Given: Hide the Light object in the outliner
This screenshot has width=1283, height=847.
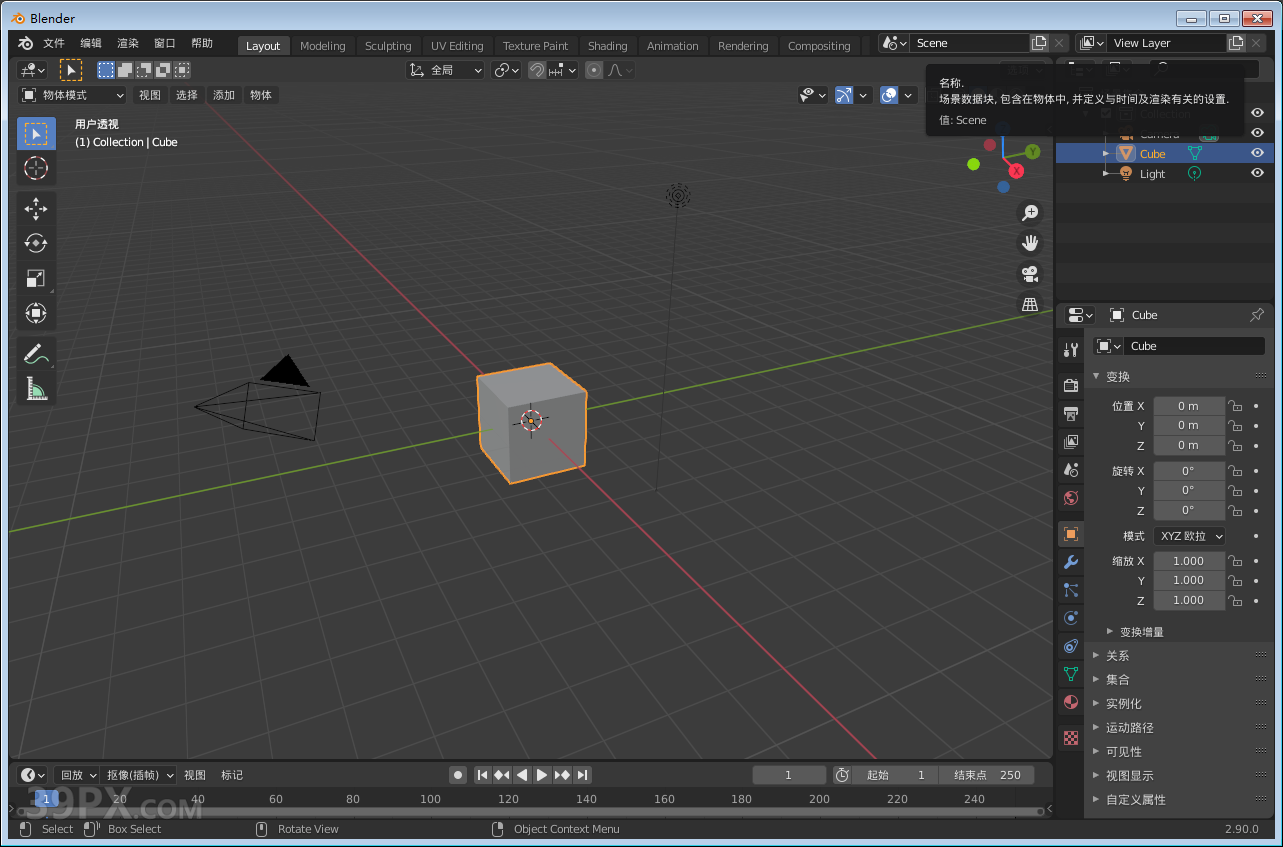Looking at the screenshot, I should (x=1257, y=173).
